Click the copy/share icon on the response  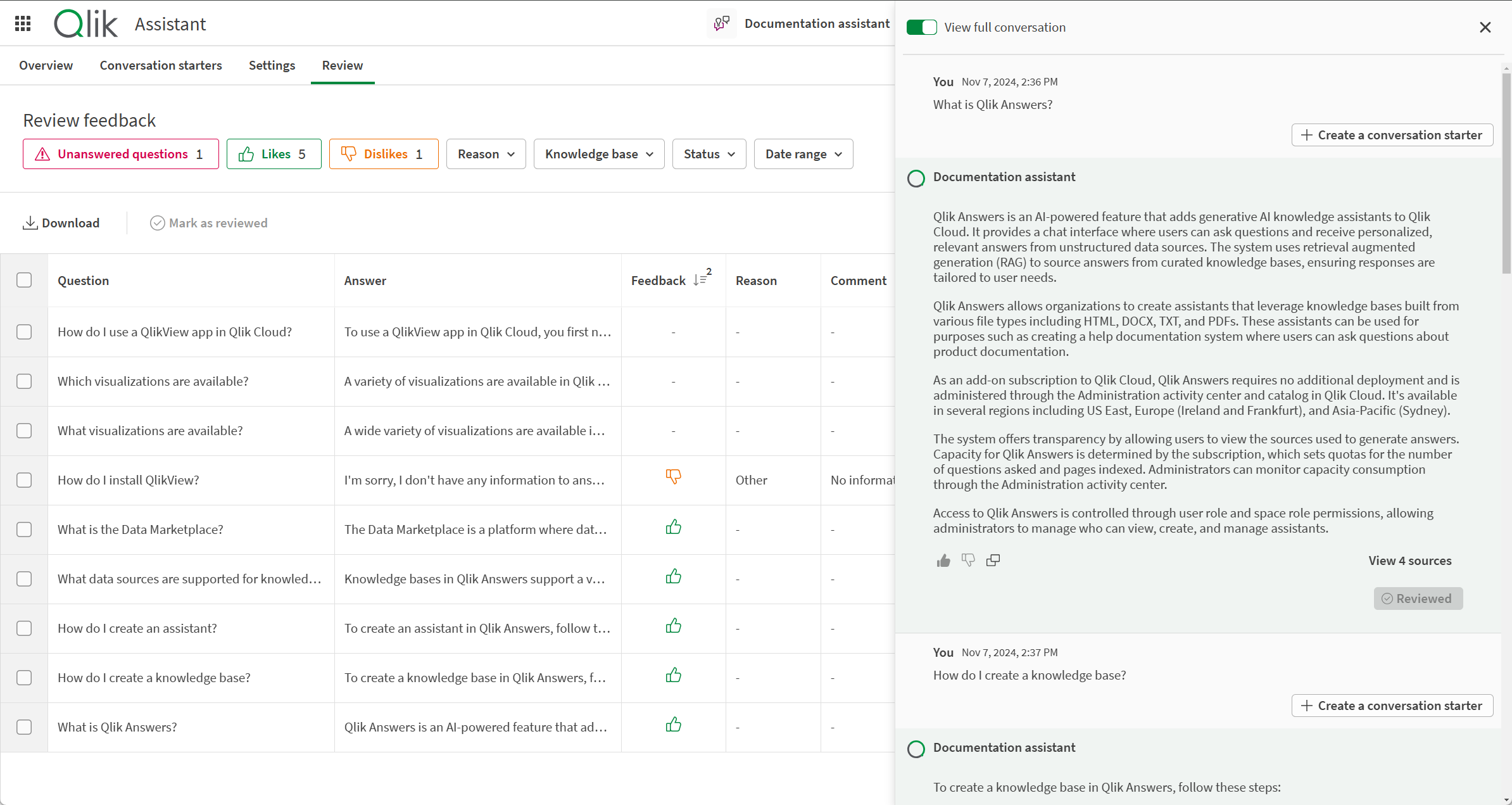[993, 560]
